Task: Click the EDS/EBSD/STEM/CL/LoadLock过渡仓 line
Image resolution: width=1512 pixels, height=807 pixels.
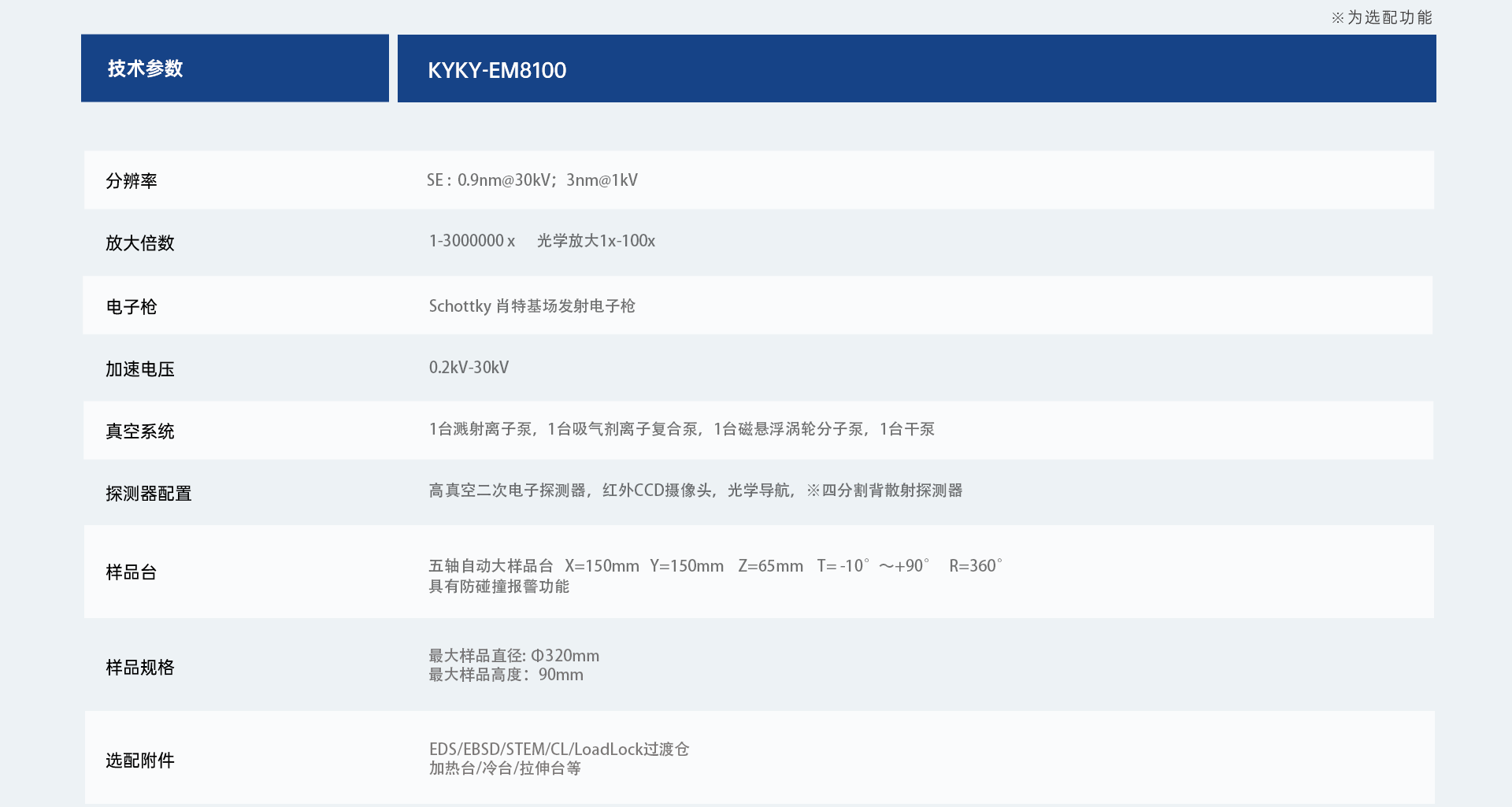Action: (559, 750)
